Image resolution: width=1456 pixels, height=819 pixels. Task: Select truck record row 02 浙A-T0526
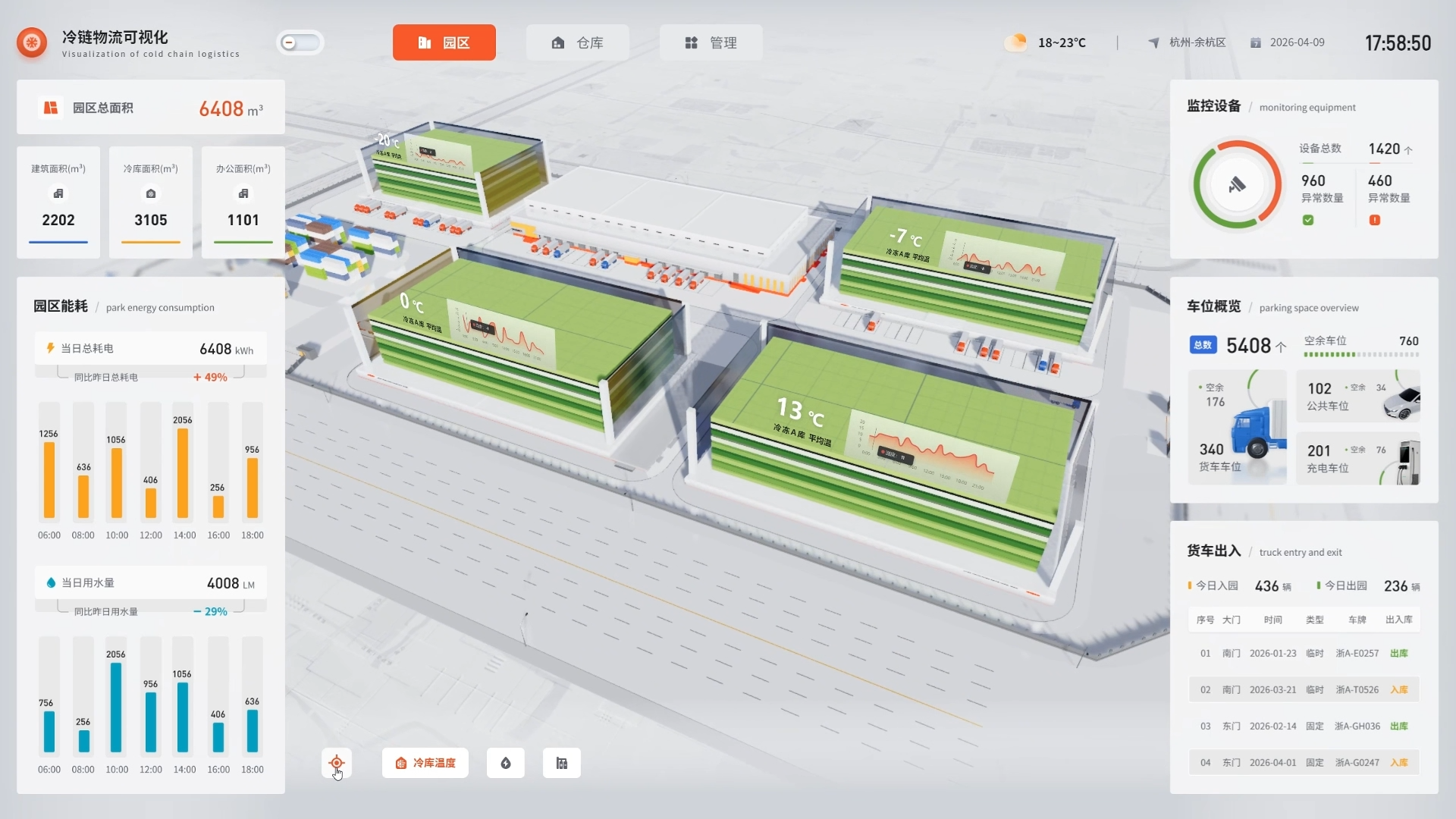point(1304,689)
